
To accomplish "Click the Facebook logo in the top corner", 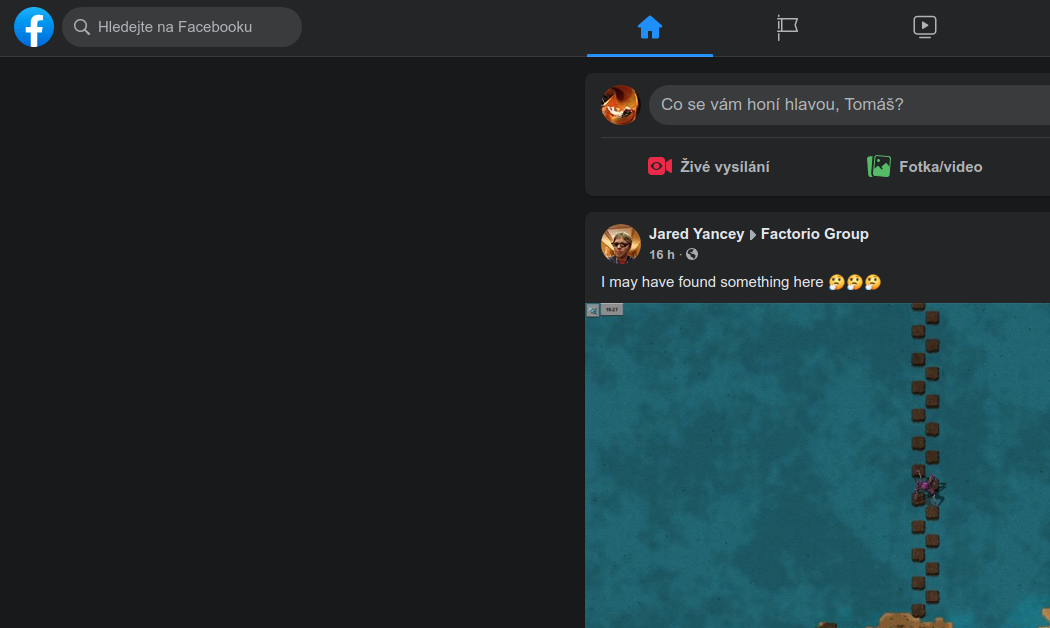I will (x=34, y=27).
